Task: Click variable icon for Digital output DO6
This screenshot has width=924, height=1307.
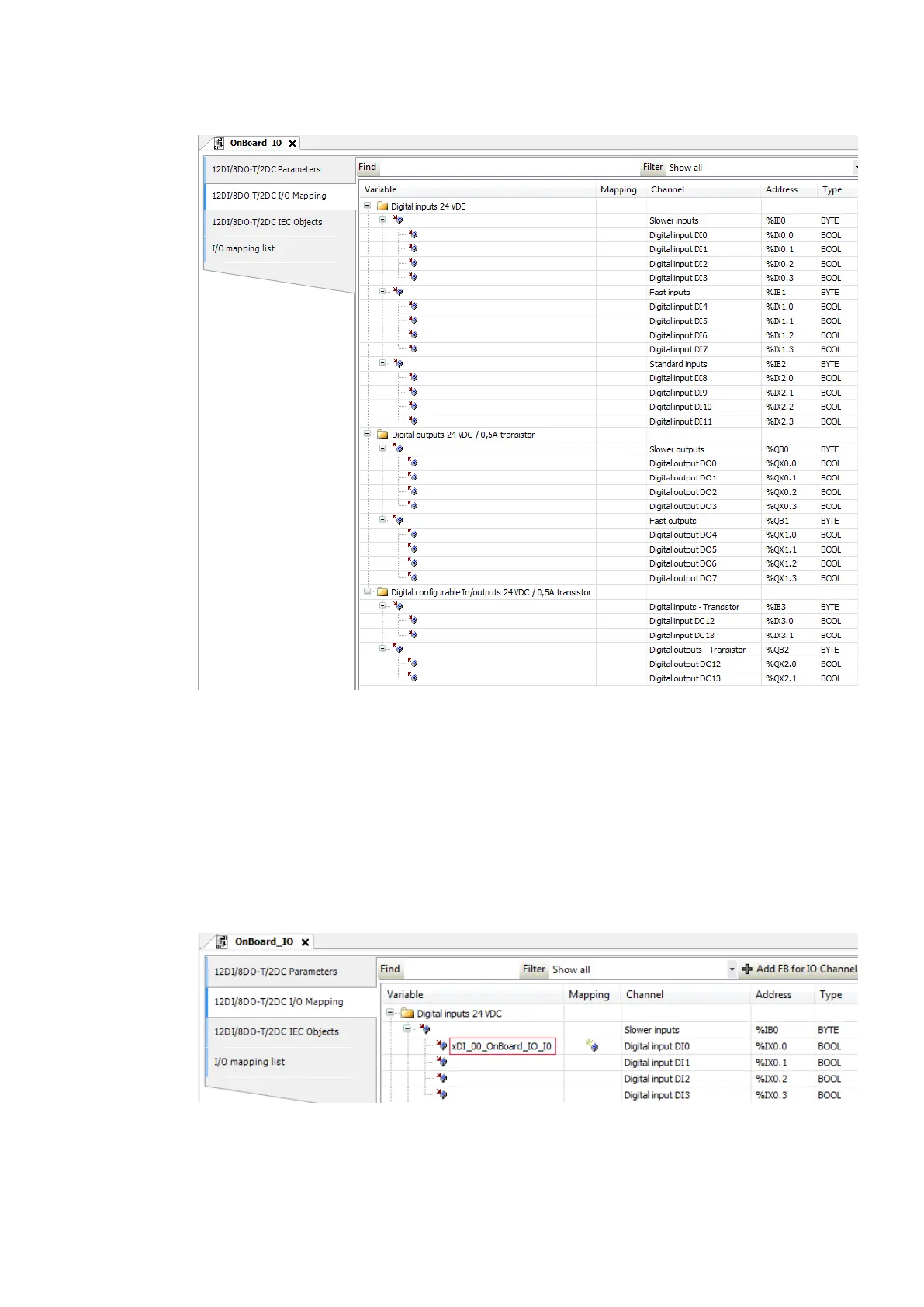Action: point(413,563)
